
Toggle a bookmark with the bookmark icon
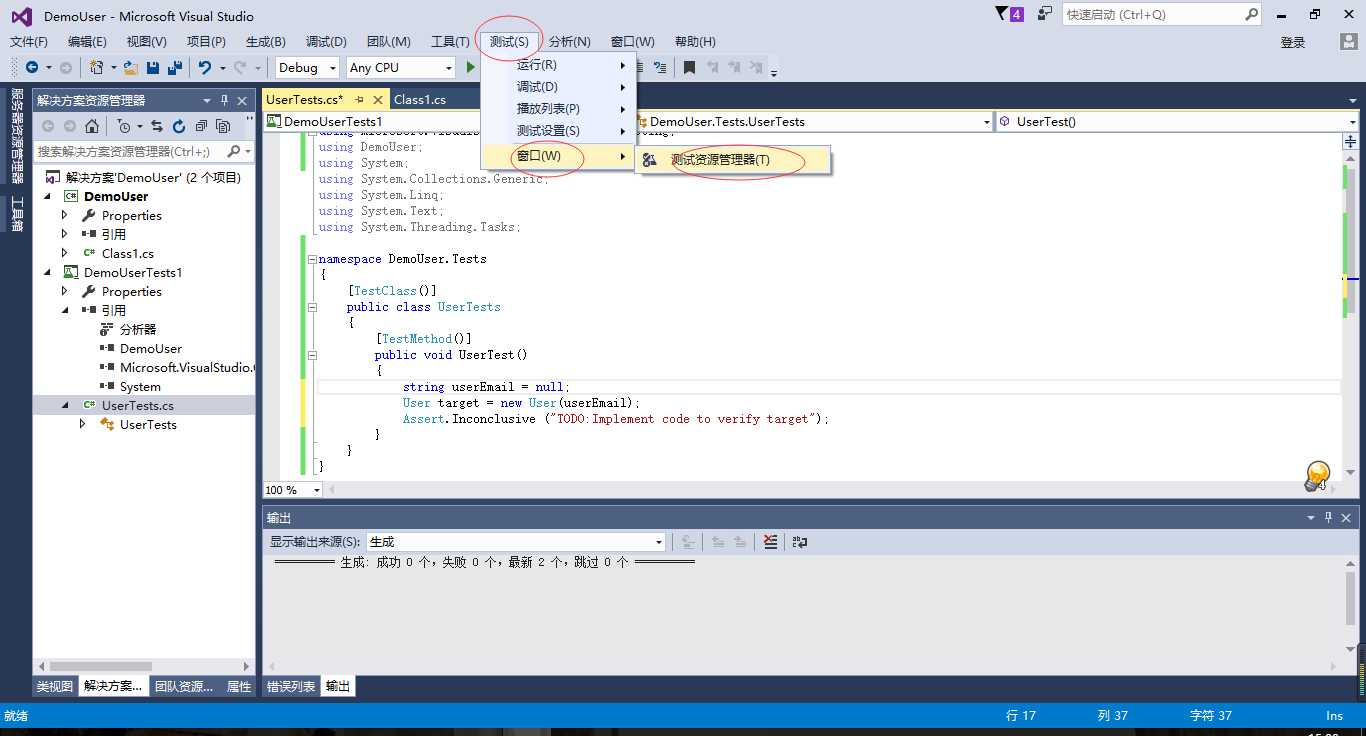(689, 68)
